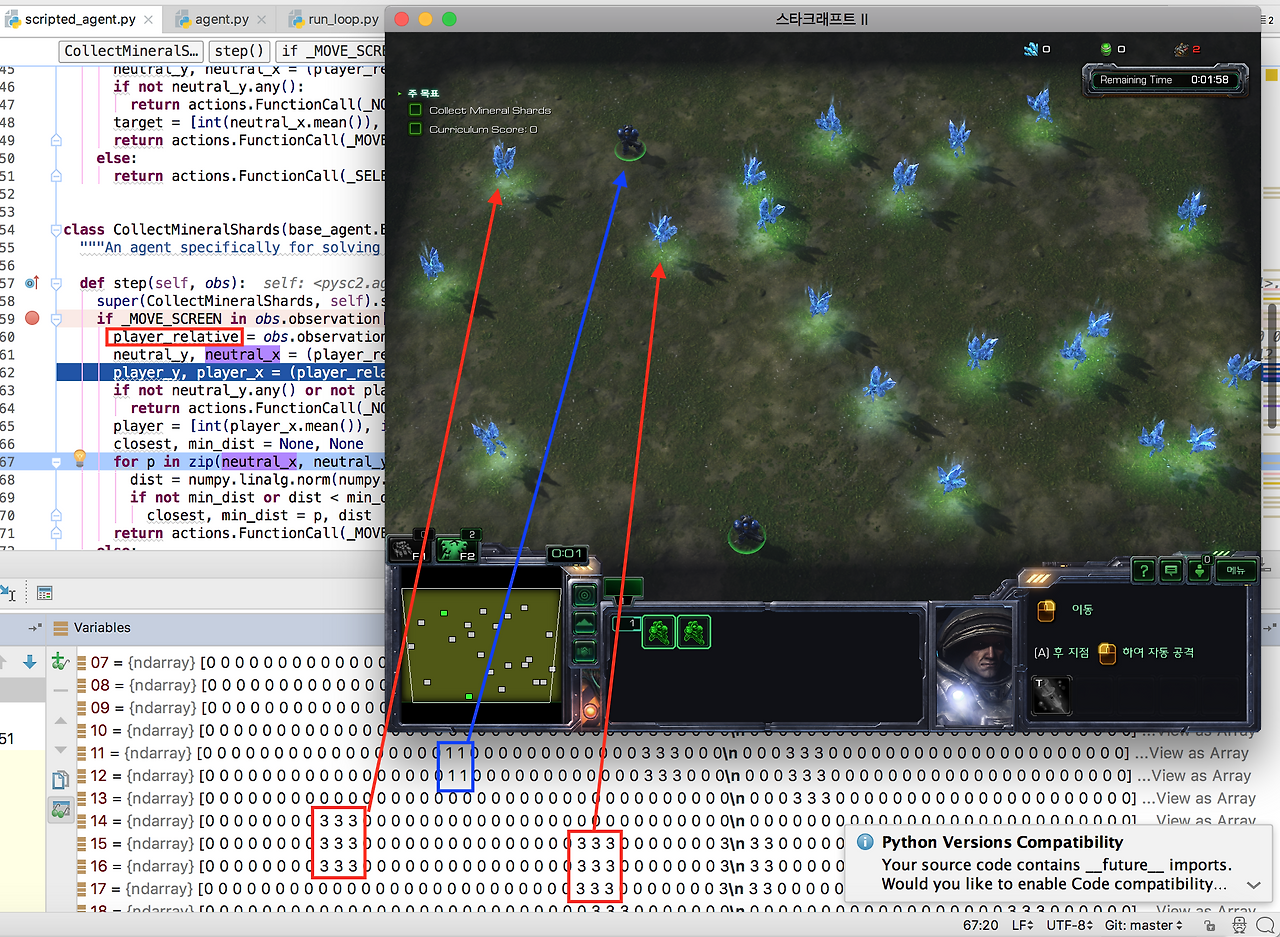Check the Curriculum Score objective box

[415, 129]
